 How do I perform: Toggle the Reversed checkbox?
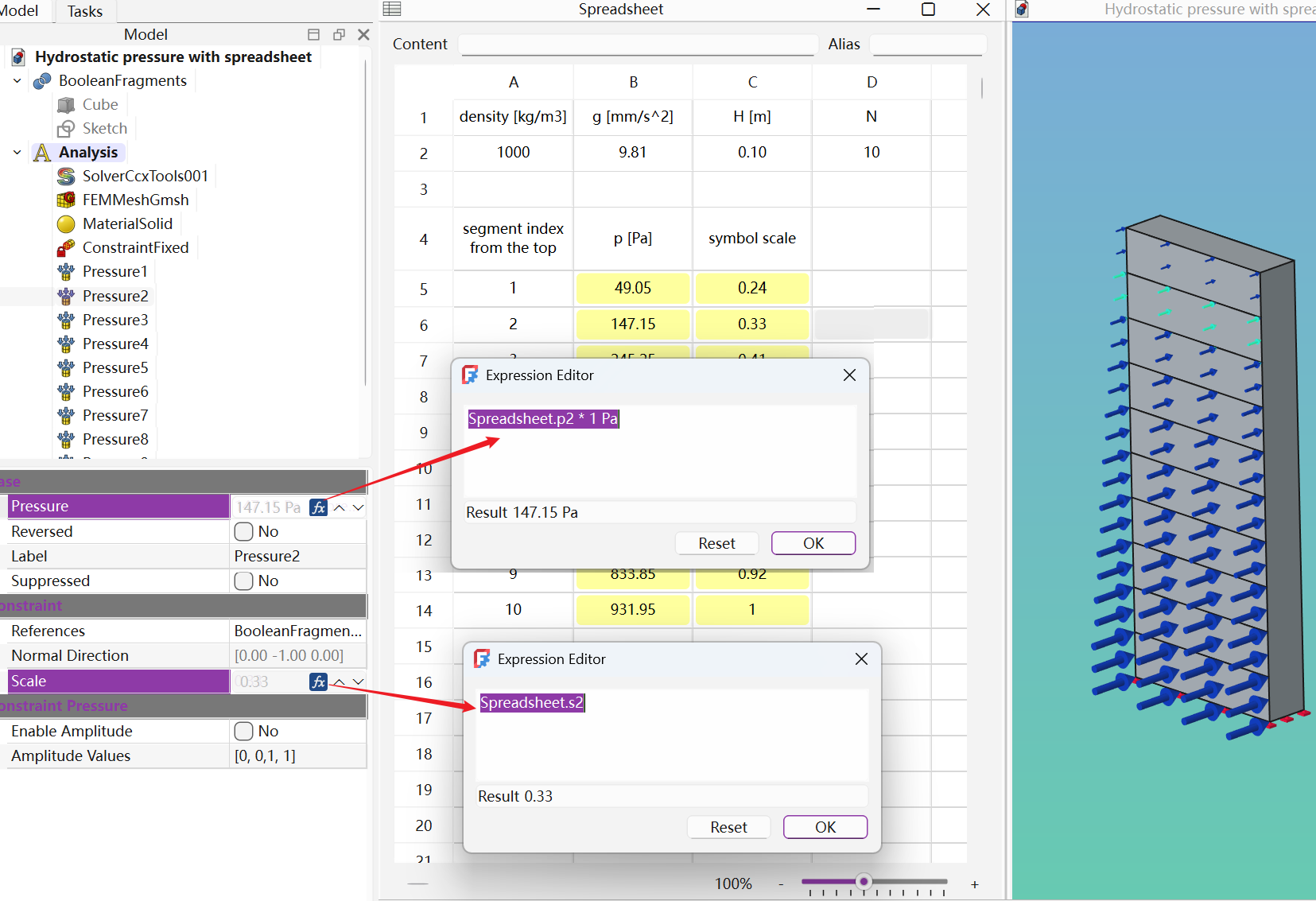coord(244,531)
